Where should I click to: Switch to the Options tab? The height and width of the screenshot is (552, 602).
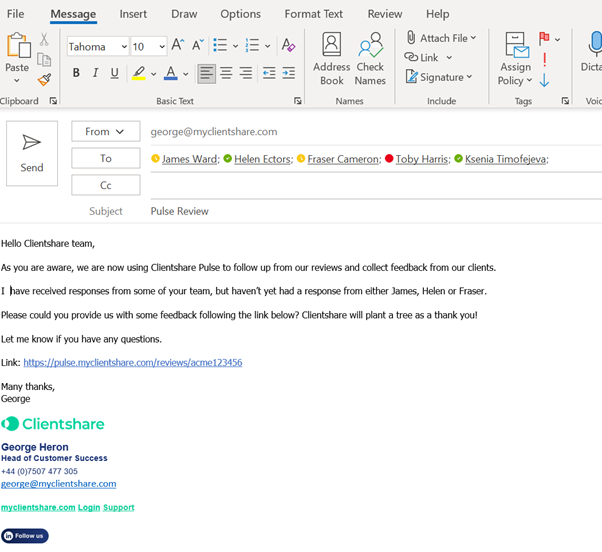(x=240, y=14)
